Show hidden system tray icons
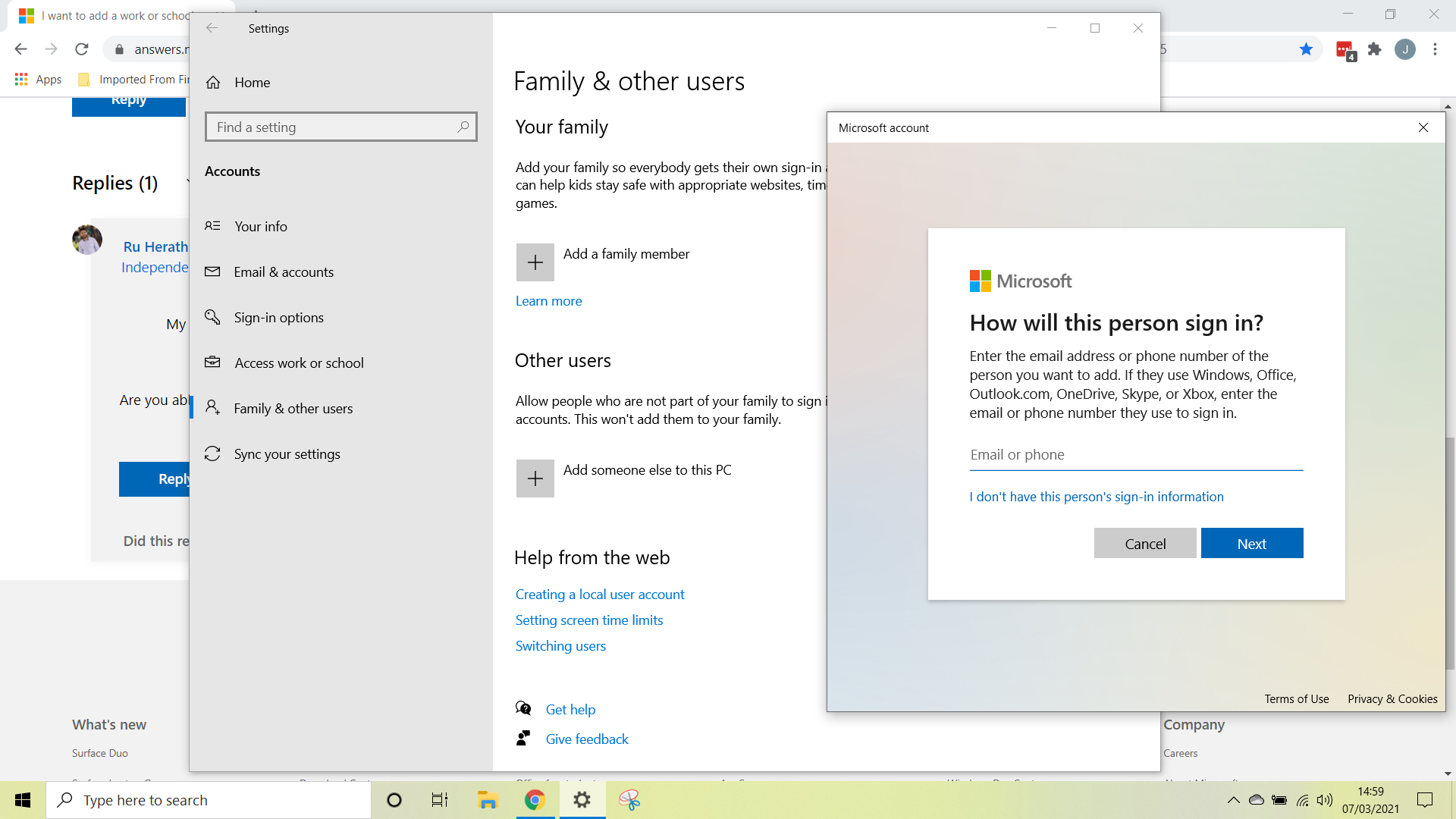 1233,800
